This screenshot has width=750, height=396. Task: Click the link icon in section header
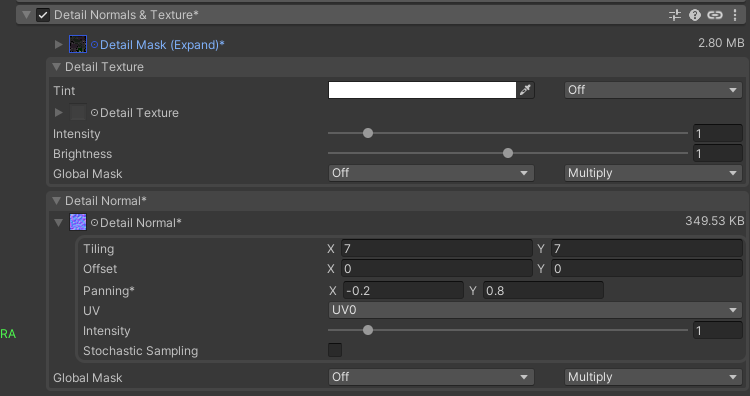[715, 15]
